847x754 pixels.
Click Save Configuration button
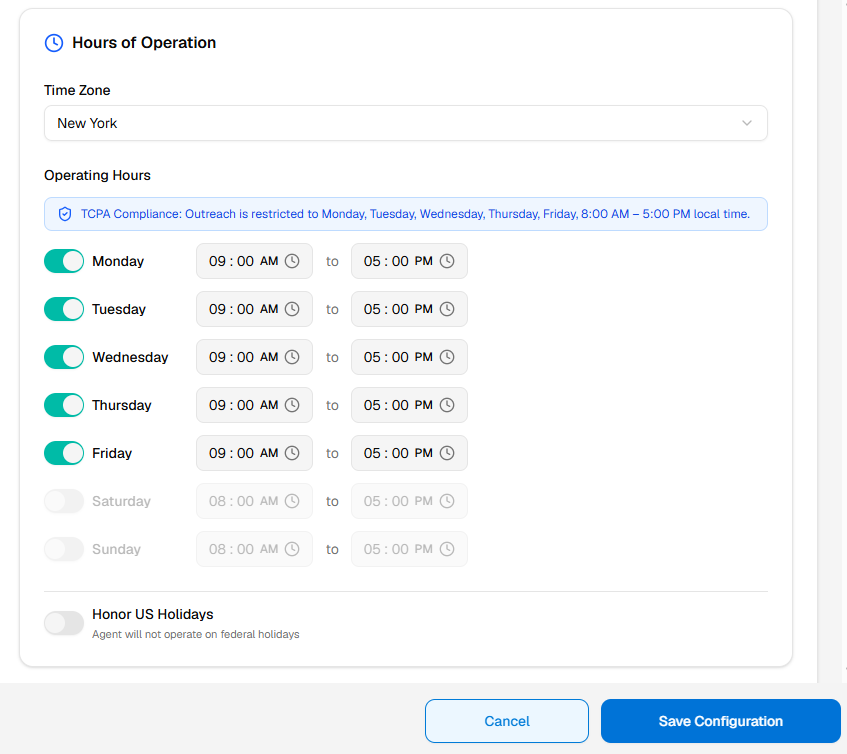pos(720,721)
